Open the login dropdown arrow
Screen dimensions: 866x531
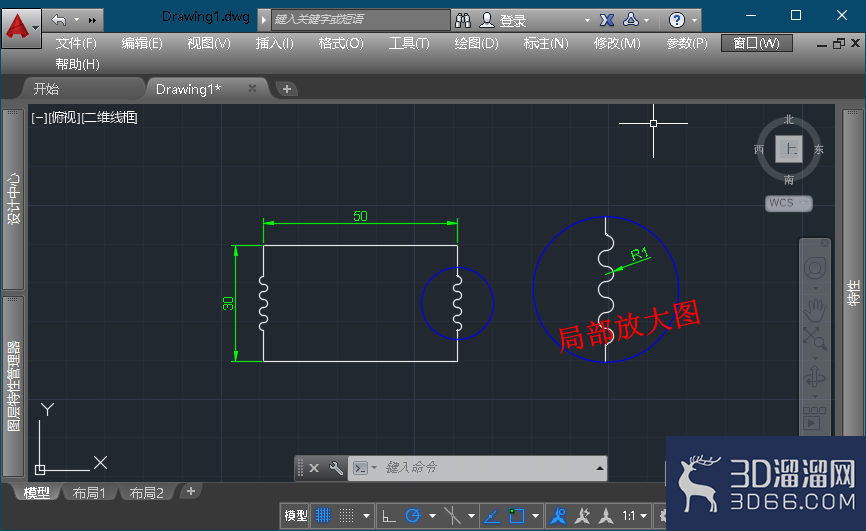[587, 20]
